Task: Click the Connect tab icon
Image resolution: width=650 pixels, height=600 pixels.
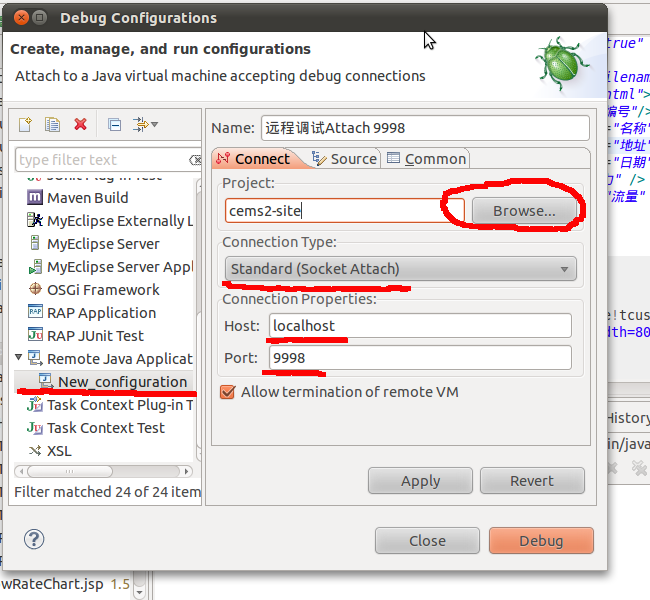Action: point(223,158)
